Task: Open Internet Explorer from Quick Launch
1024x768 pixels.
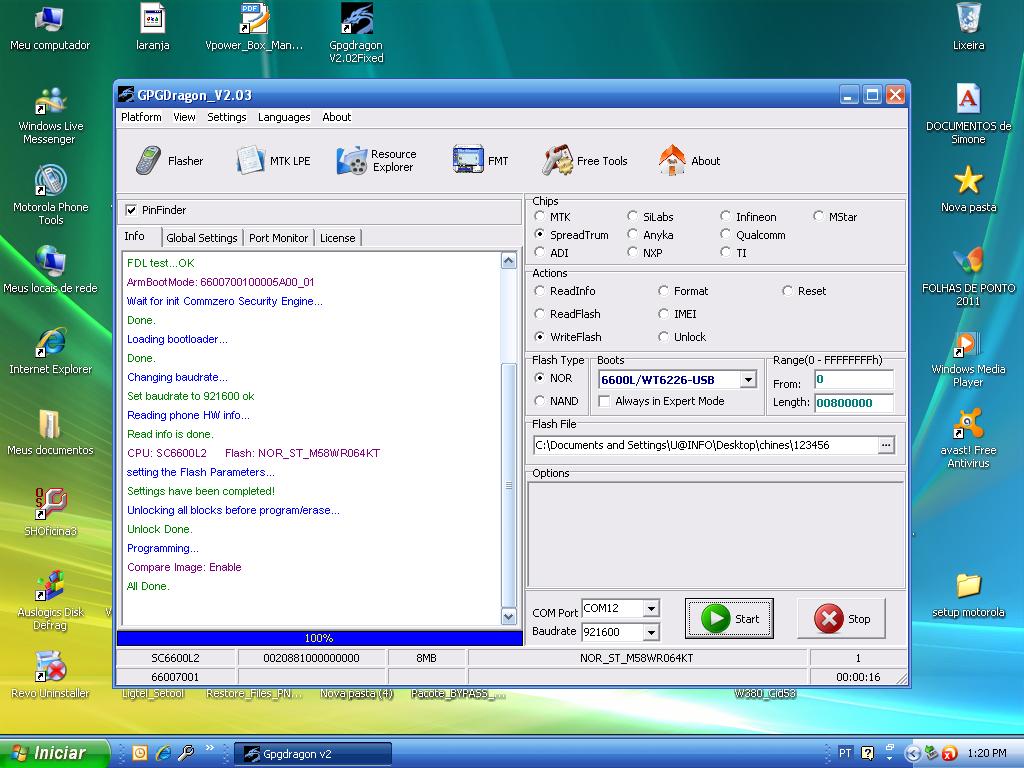Action: (x=163, y=753)
